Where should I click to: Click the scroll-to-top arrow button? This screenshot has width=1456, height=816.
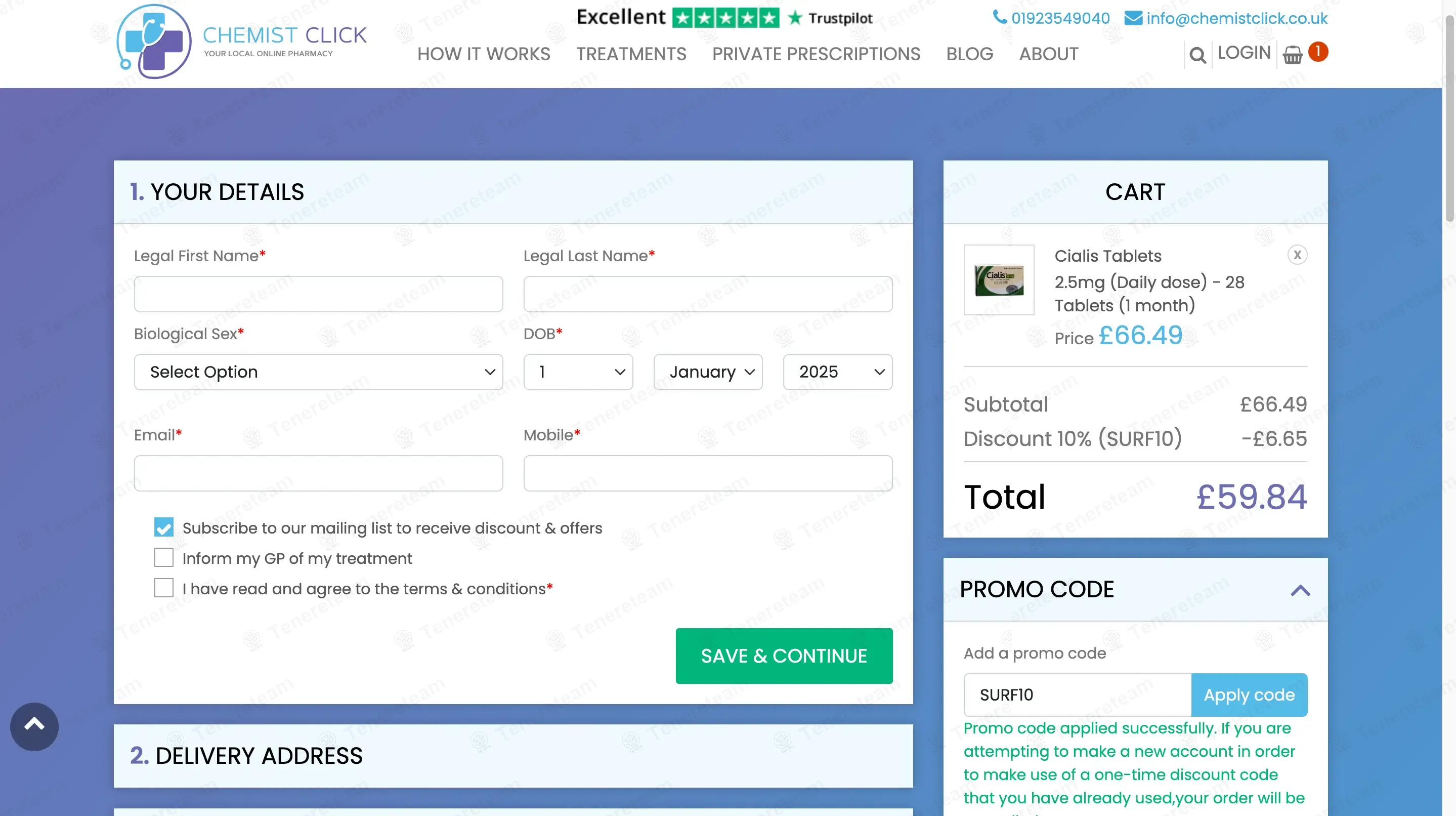[x=34, y=726]
